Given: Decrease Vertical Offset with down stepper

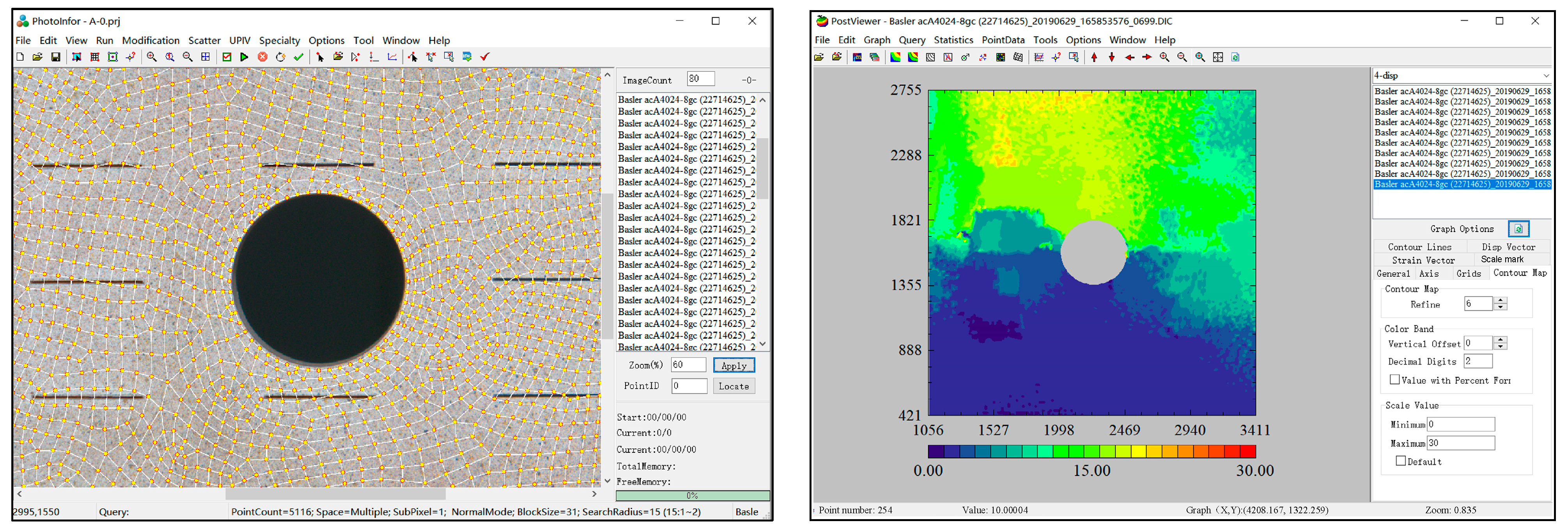Looking at the screenshot, I should 1501,347.
